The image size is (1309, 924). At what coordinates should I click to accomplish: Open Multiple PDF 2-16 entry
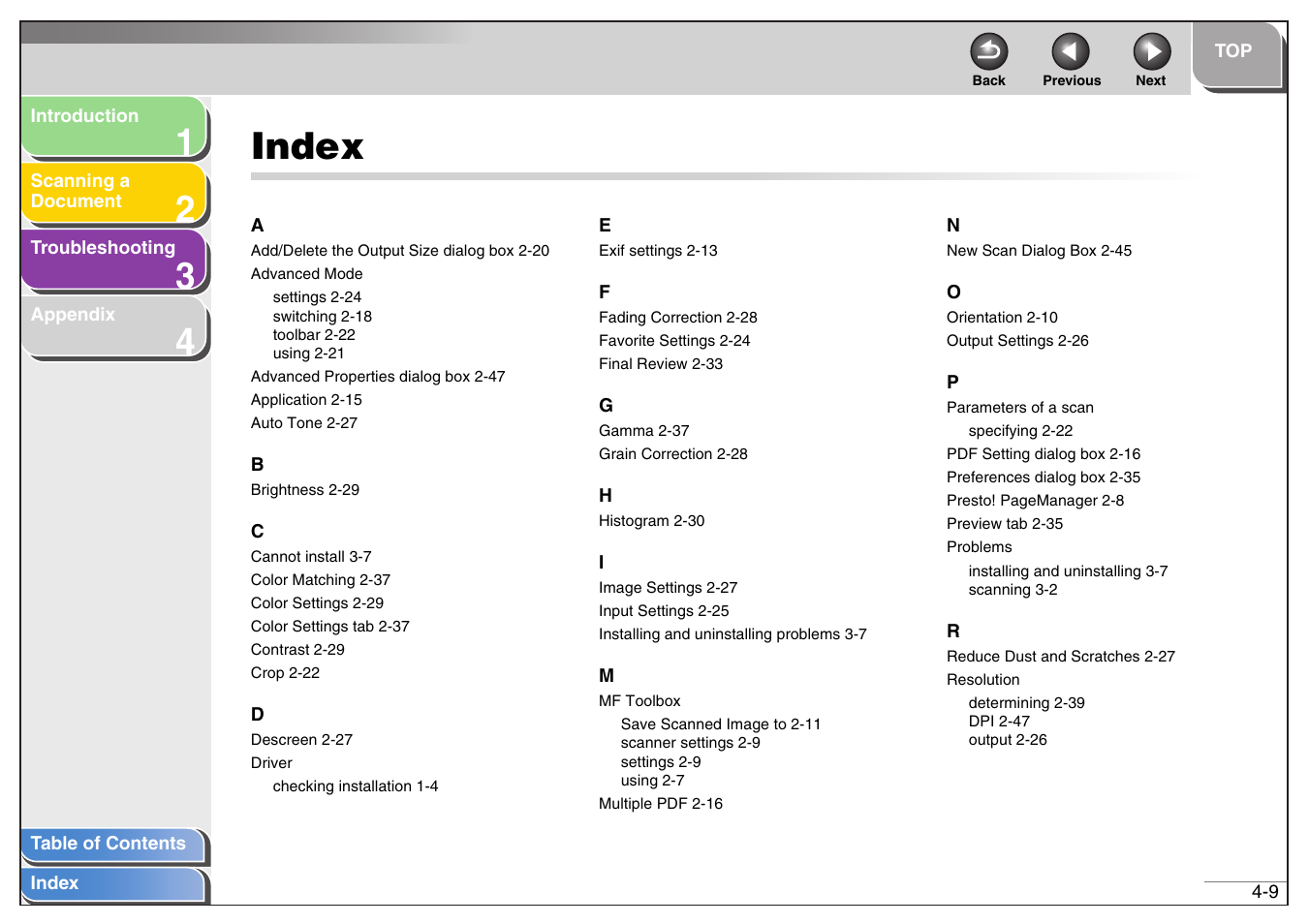coord(661,804)
